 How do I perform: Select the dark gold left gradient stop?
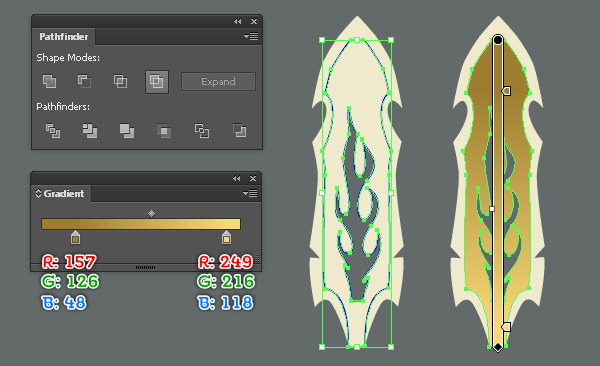coord(75,237)
